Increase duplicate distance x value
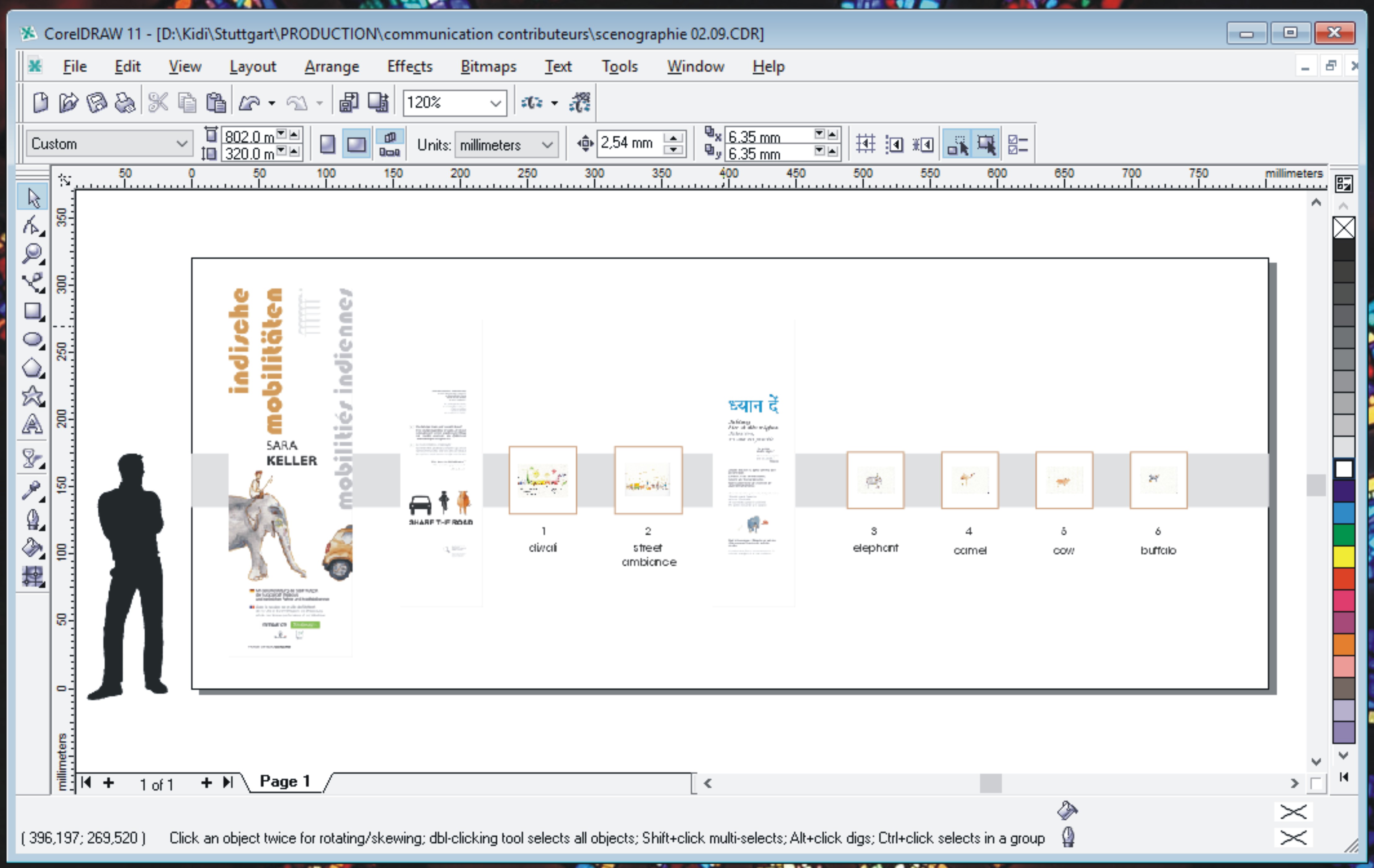This screenshot has width=1374, height=868. [x=833, y=134]
